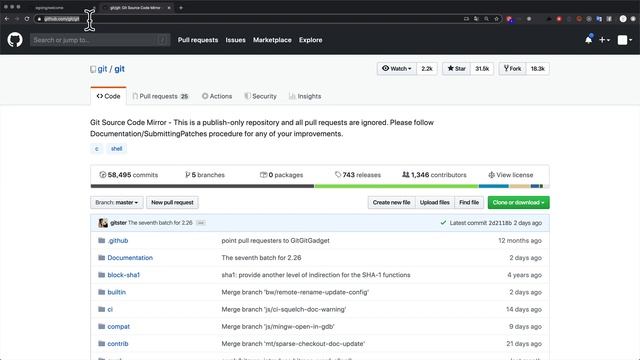The height and width of the screenshot is (360, 640).
Task: Click the dark gray language bar segment
Action: tap(202, 186)
